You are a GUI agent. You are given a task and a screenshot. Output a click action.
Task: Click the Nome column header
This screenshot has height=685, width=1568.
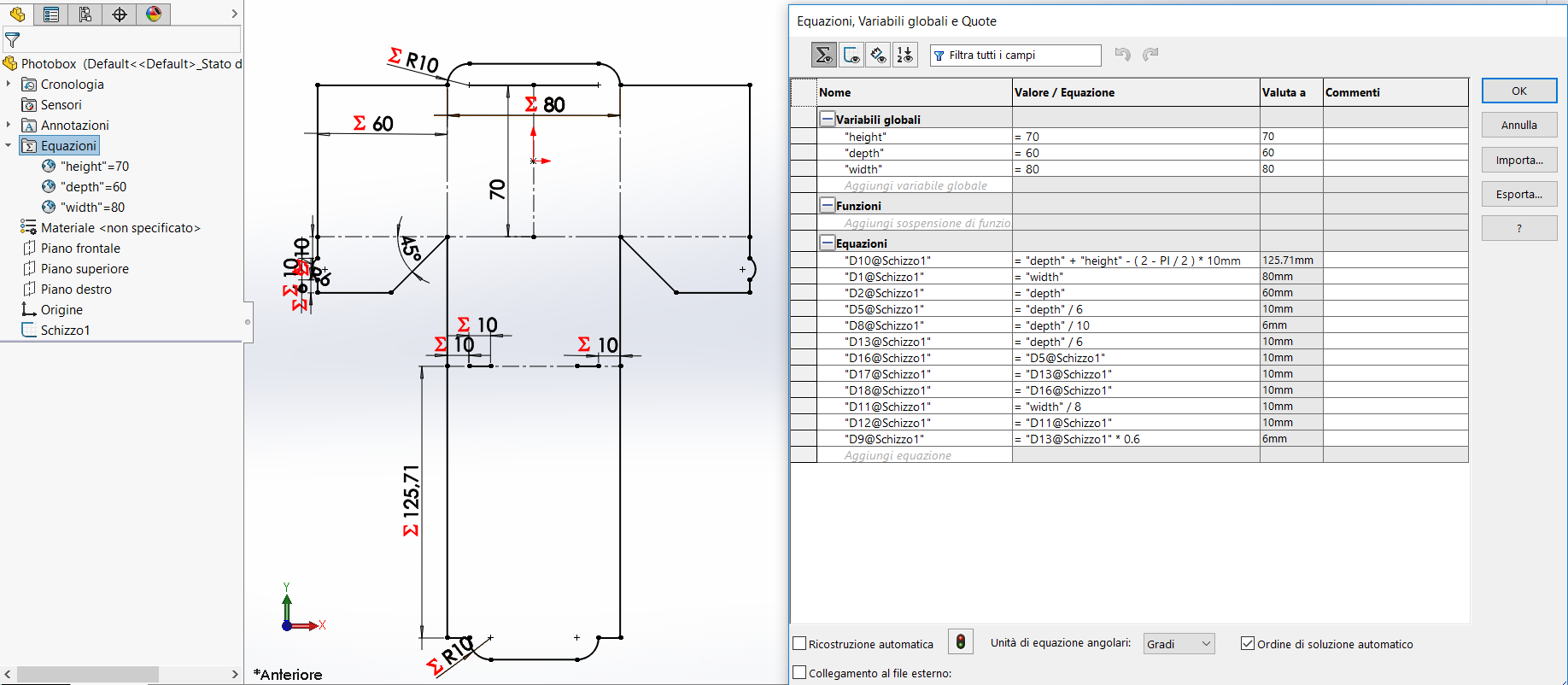tap(915, 92)
